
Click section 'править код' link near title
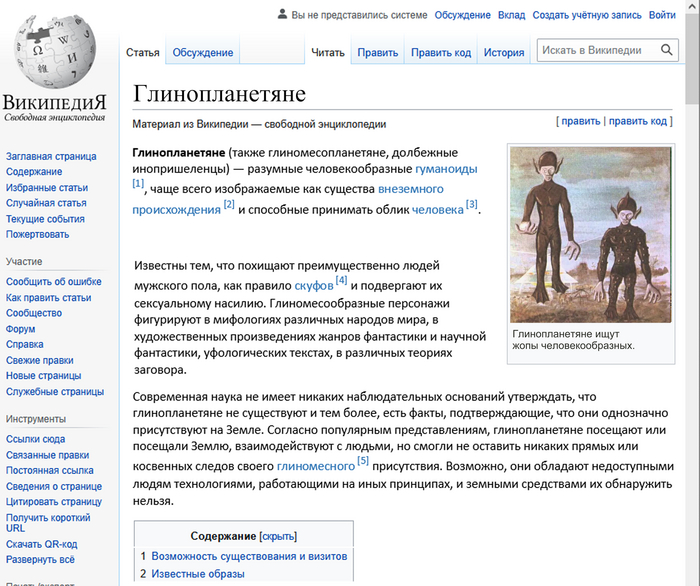[638, 121]
